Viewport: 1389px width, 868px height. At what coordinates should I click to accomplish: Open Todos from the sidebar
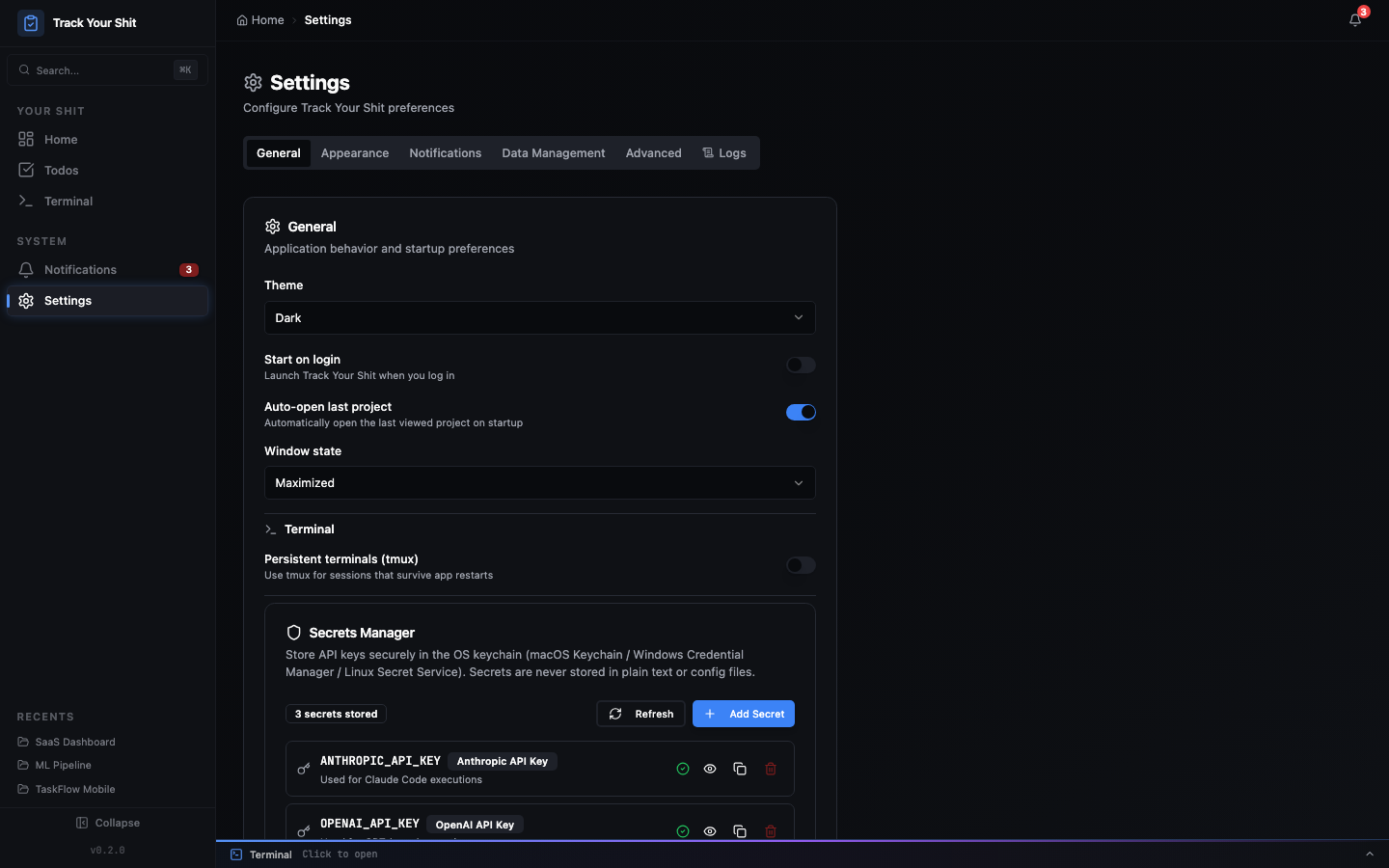pos(60,170)
